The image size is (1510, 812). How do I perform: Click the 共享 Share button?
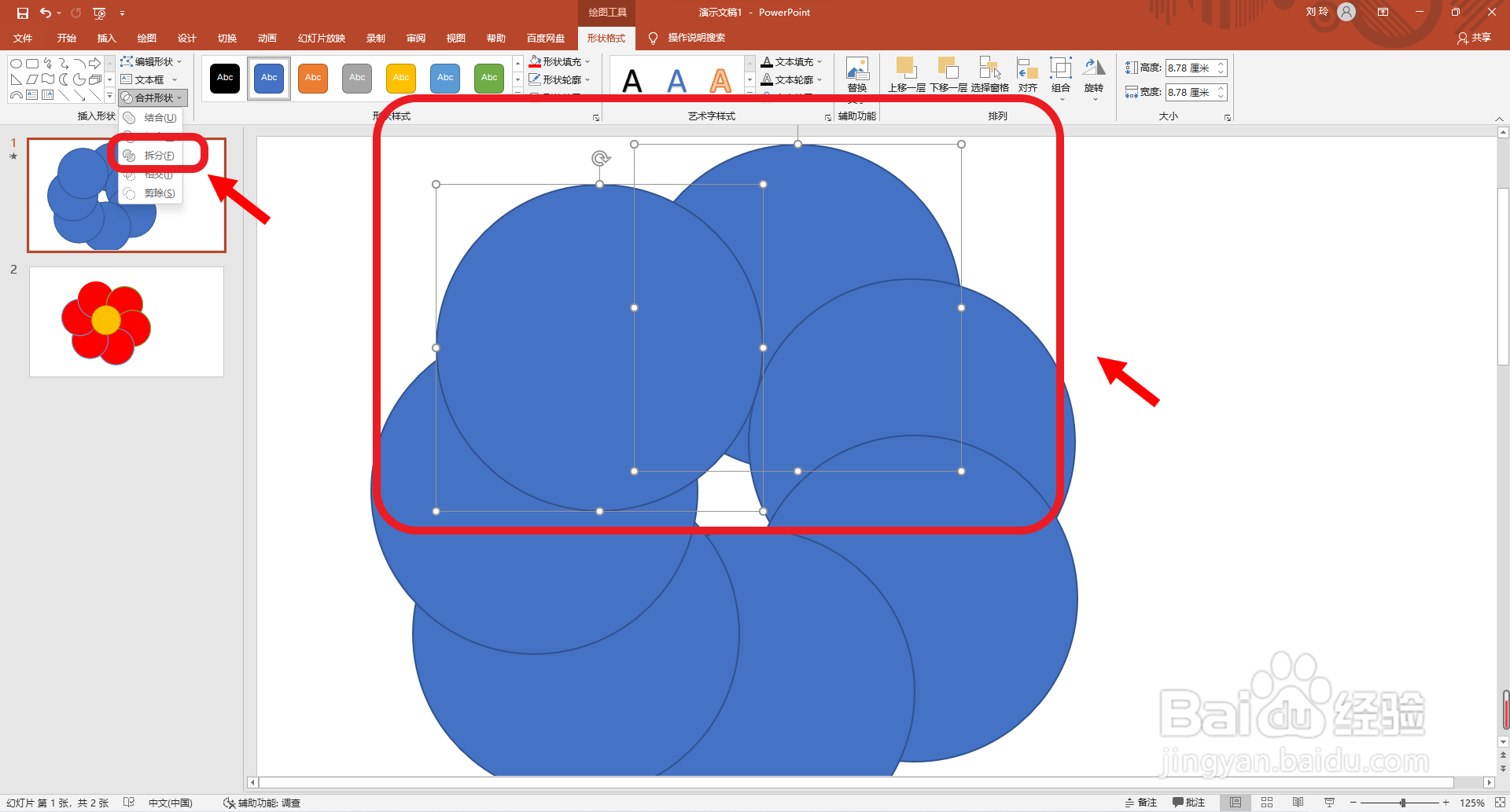1474,38
